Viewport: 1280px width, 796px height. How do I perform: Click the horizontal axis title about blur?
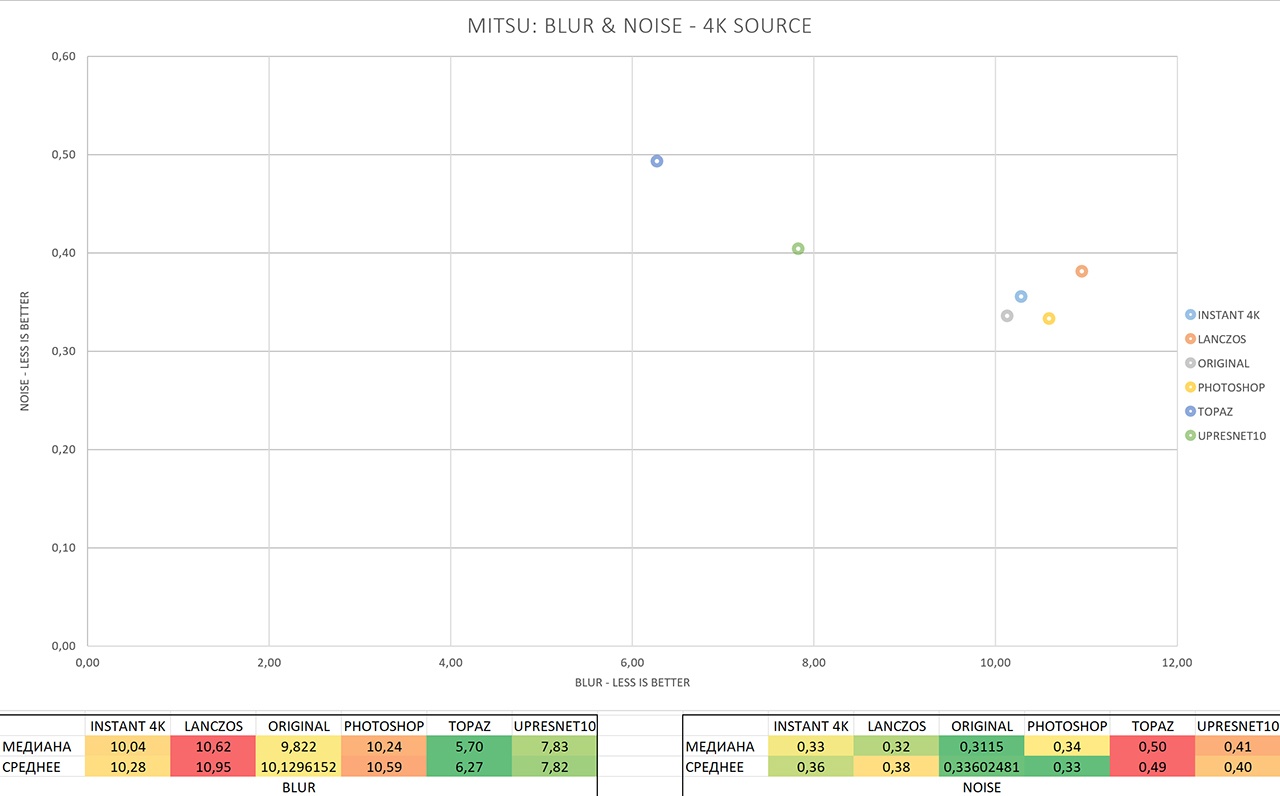click(632, 683)
